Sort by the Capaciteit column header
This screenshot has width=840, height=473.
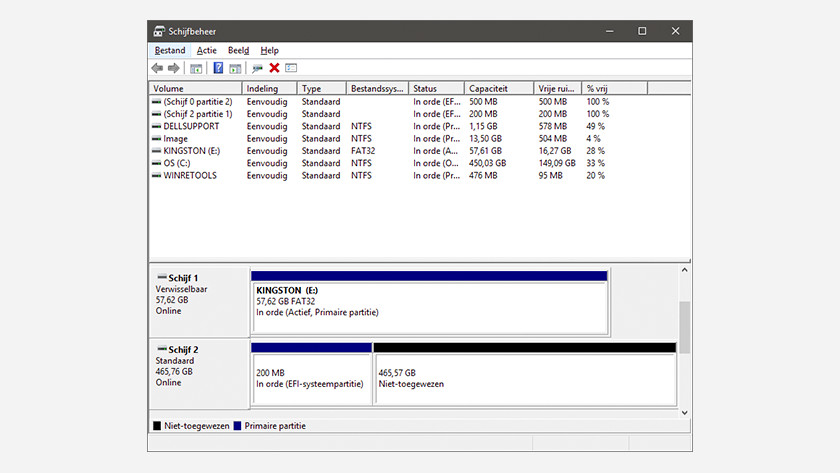[x=499, y=88]
